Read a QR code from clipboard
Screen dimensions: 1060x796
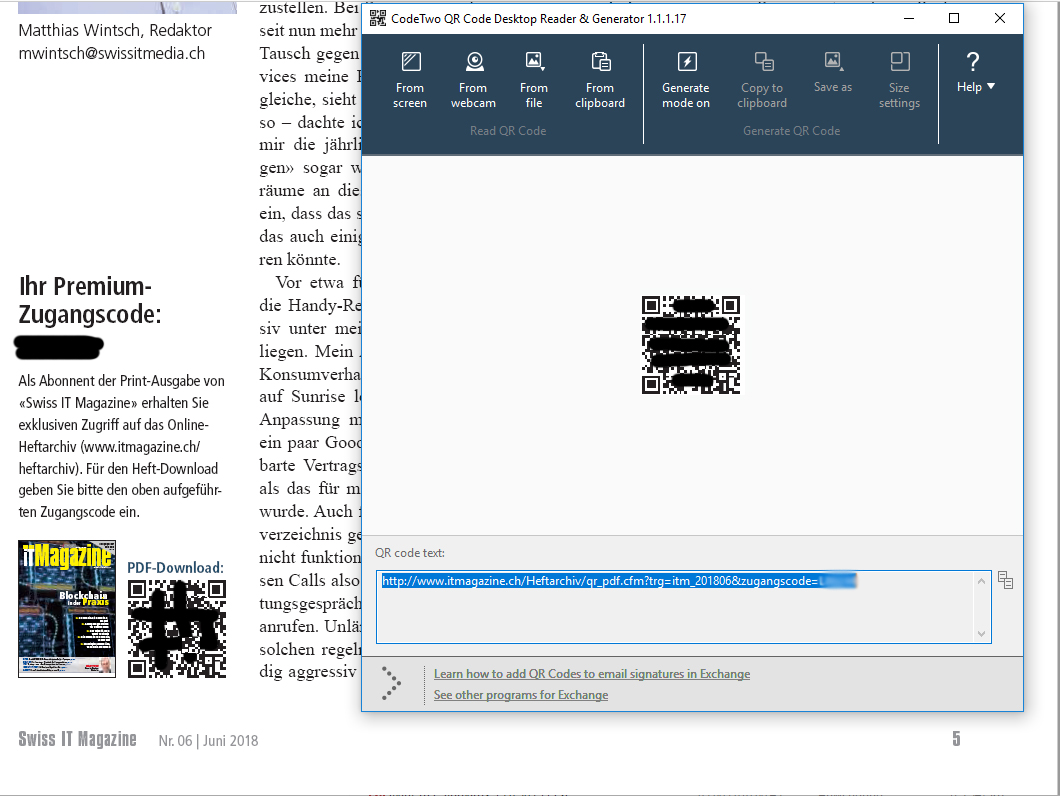click(x=600, y=80)
